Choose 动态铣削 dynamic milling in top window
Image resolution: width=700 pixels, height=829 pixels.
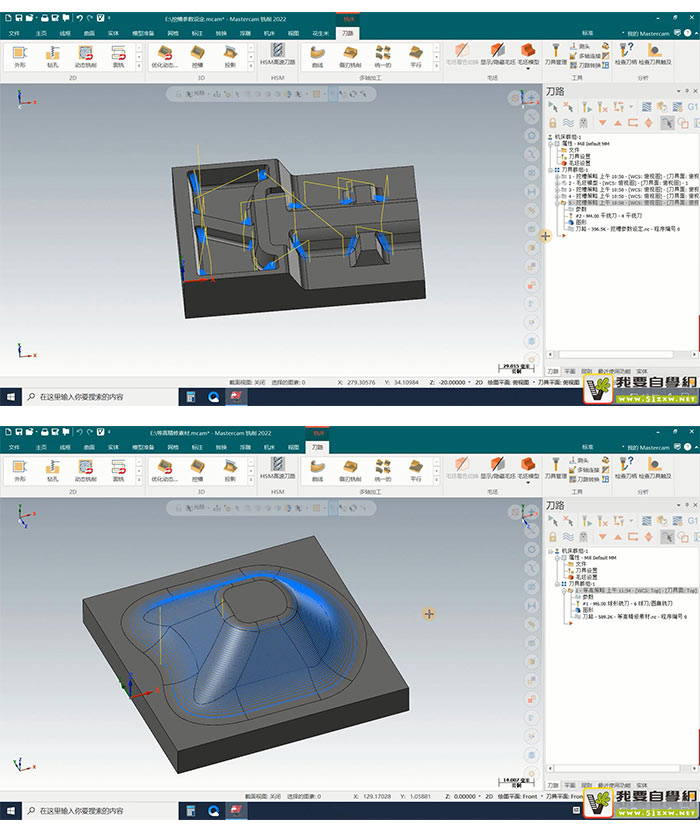85,57
